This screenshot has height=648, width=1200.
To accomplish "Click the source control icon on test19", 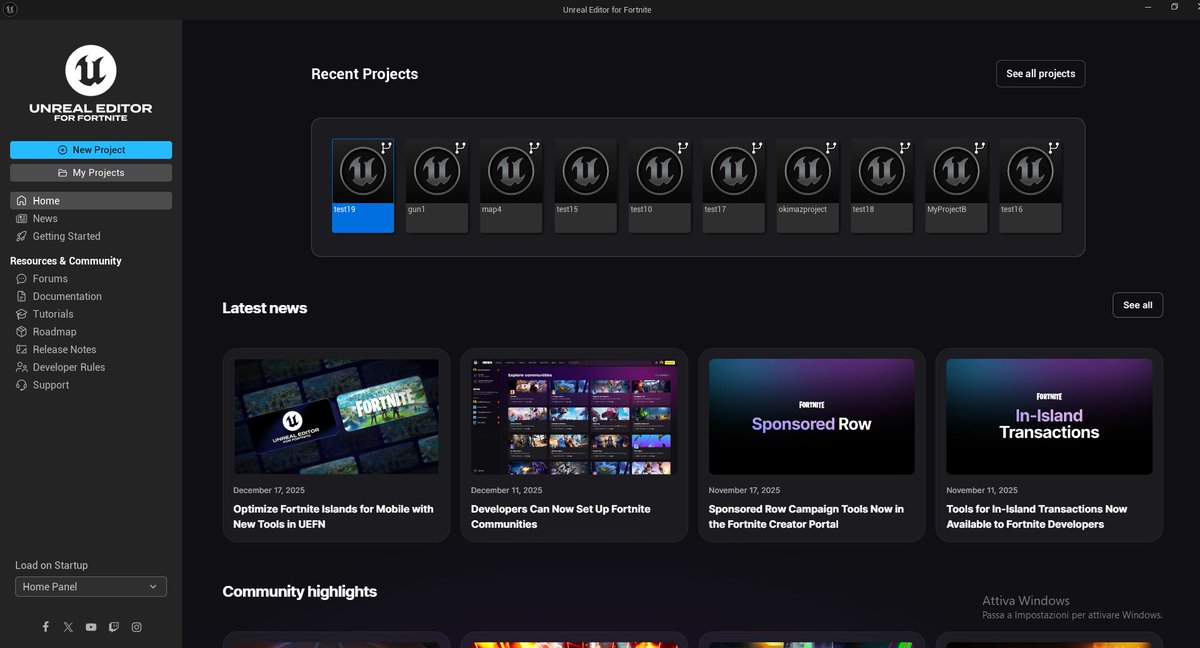I will (386, 147).
